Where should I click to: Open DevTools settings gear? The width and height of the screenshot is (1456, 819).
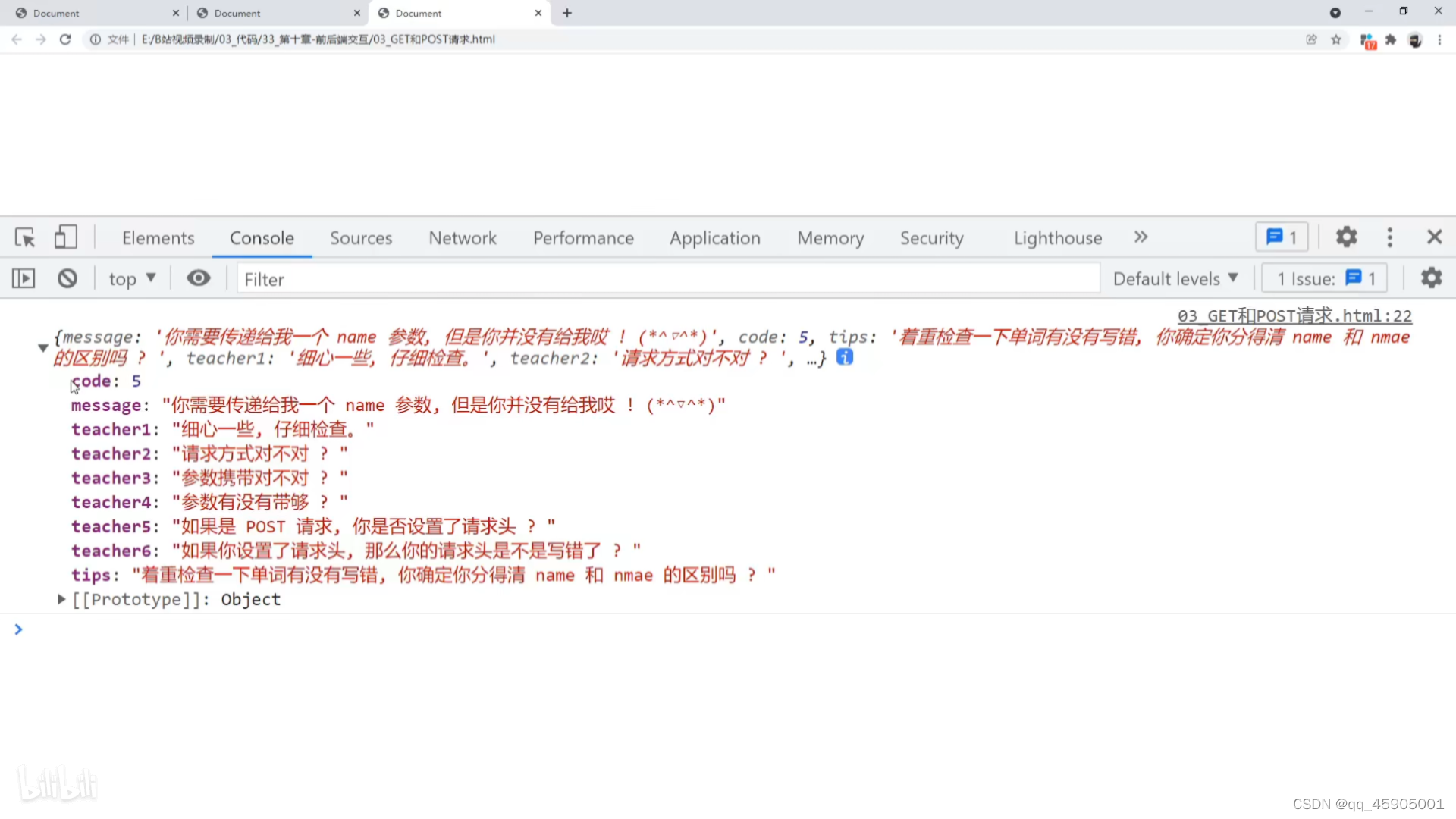pos(1347,237)
